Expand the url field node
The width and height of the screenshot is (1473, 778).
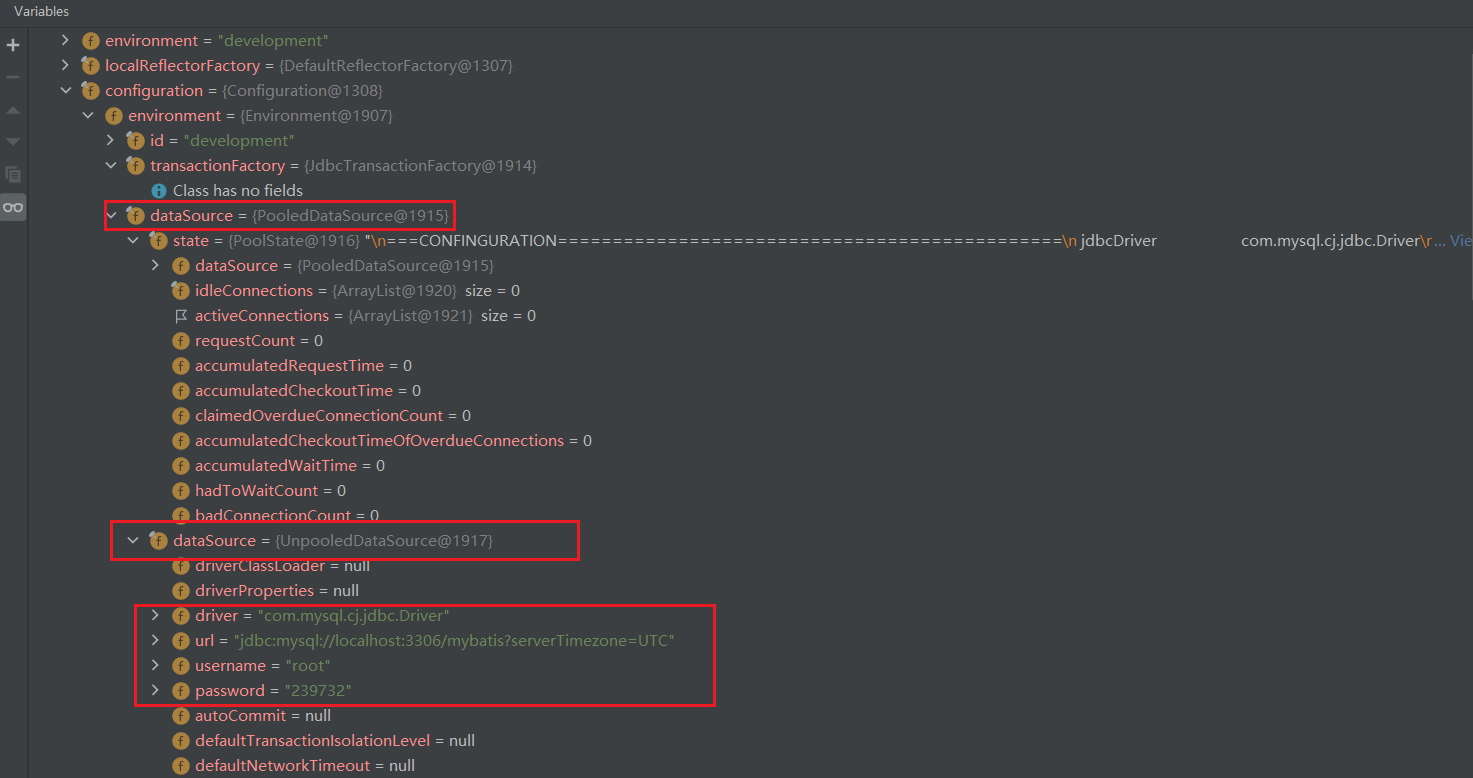pos(155,640)
